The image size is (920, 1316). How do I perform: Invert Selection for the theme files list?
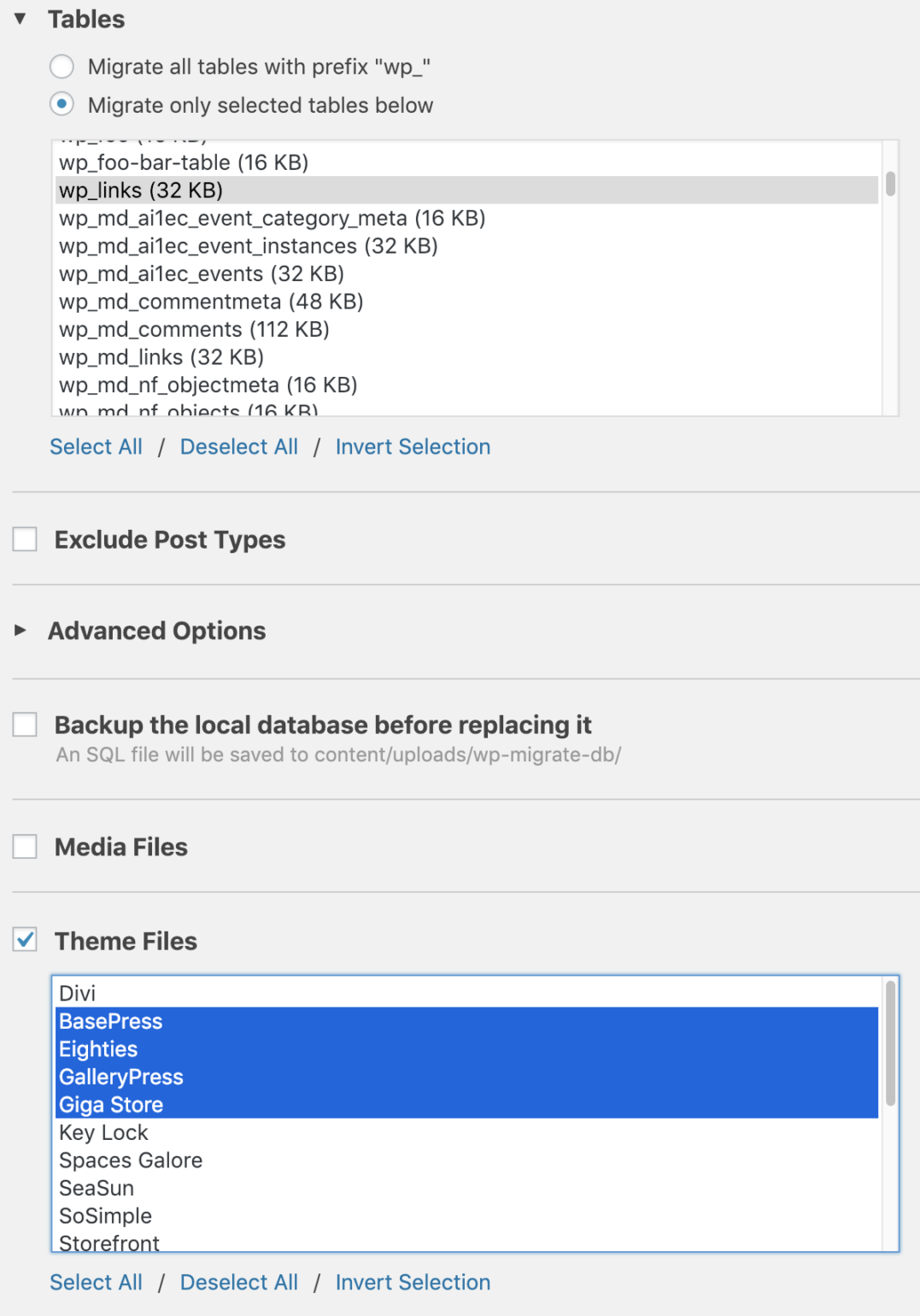pyautogui.click(x=413, y=1283)
